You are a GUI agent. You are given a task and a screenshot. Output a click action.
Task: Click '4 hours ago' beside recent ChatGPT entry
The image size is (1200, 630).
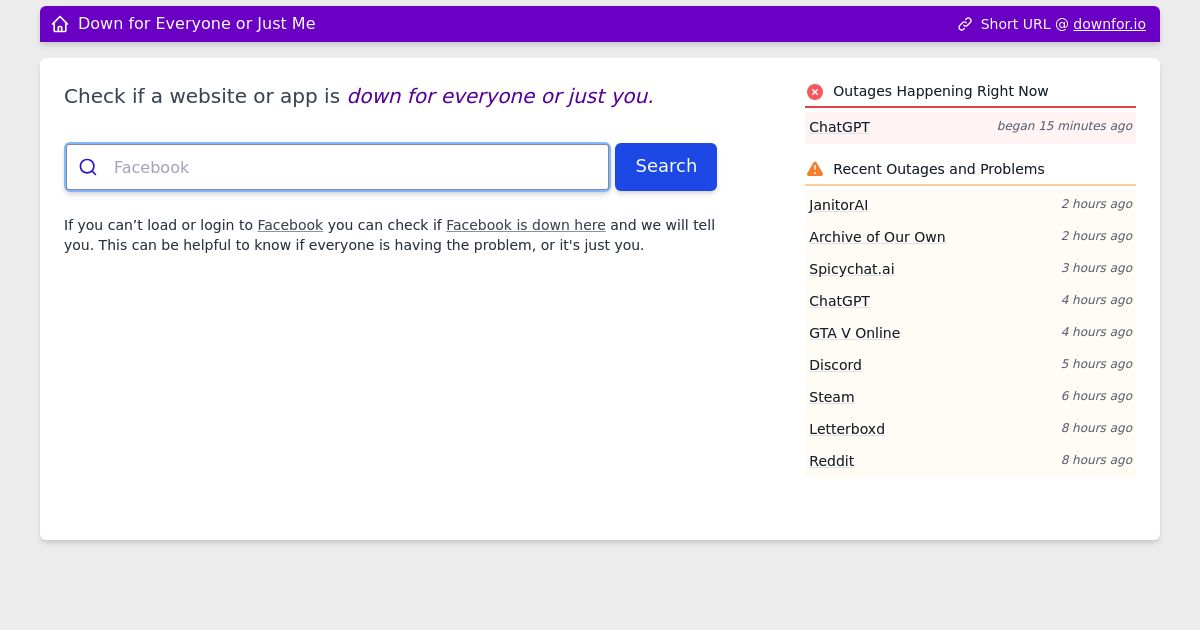[1097, 300]
